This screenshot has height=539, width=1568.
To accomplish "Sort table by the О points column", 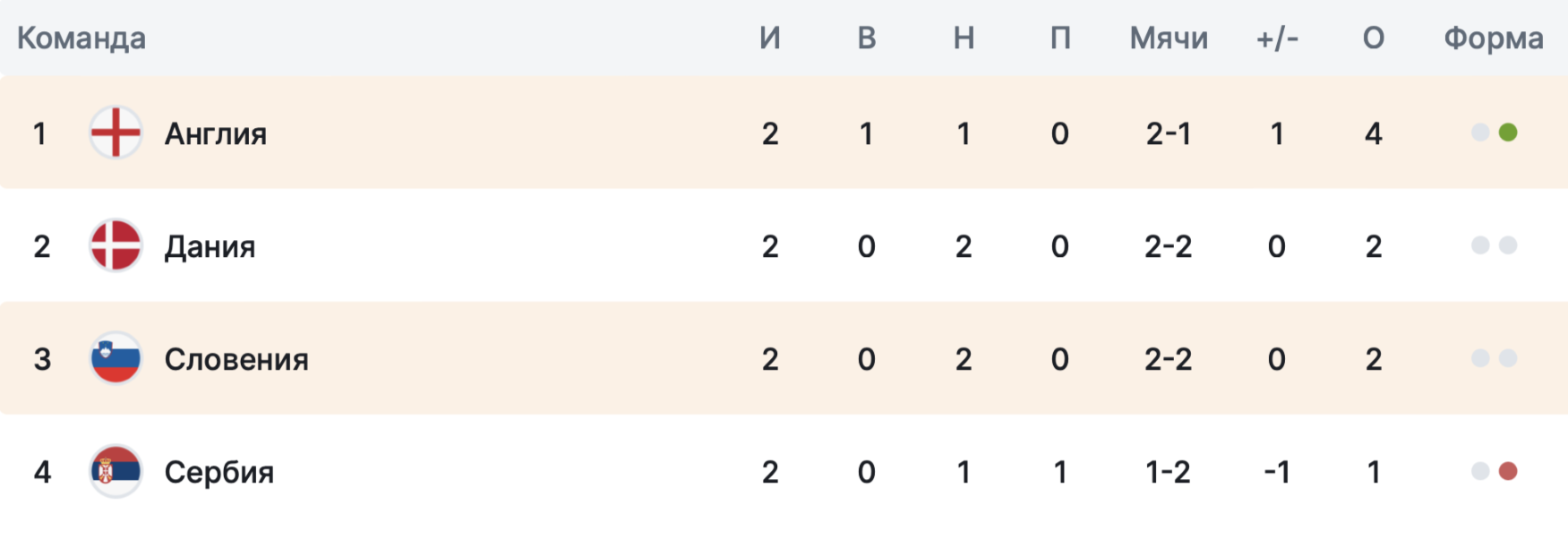I will [x=1374, y=38].
